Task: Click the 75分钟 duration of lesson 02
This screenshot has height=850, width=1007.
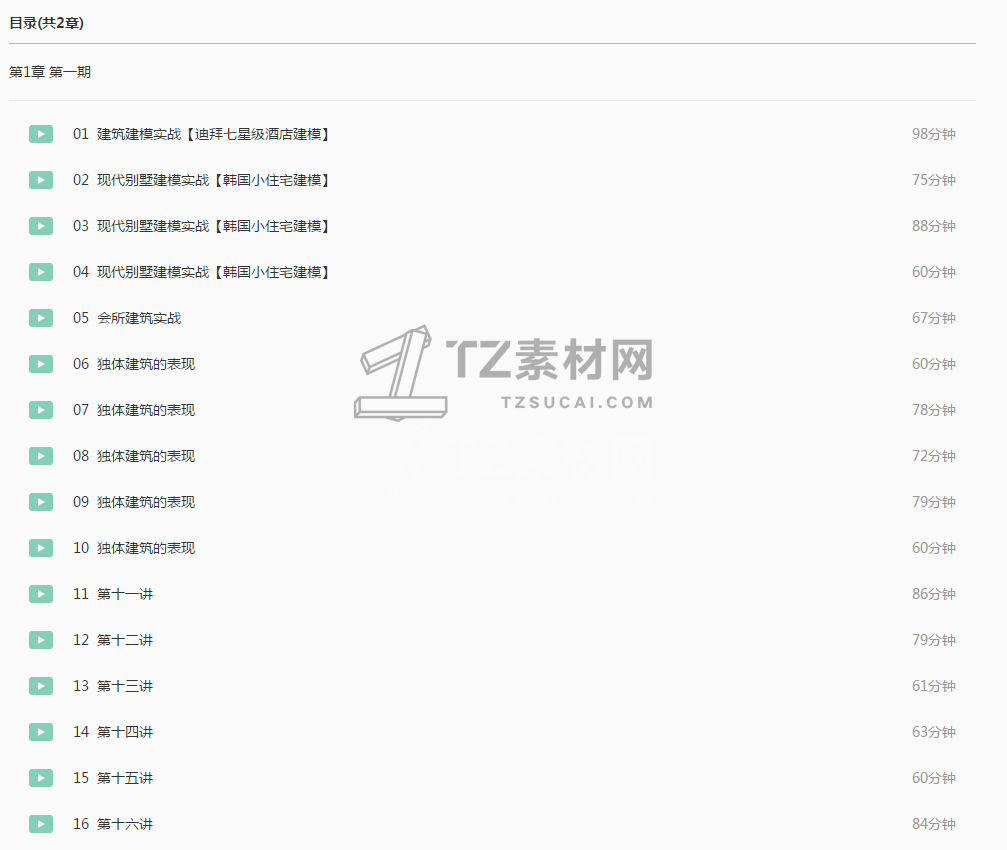Action: pos(934,180)
